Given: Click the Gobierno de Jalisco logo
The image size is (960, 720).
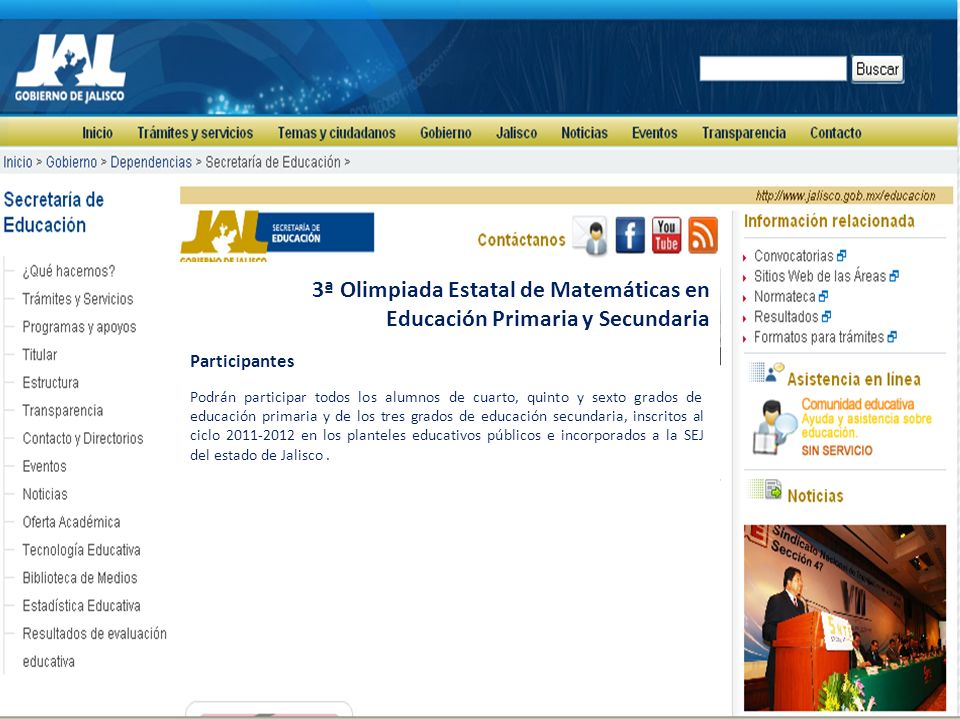Looking at the screenshot, I should (70, 68).
